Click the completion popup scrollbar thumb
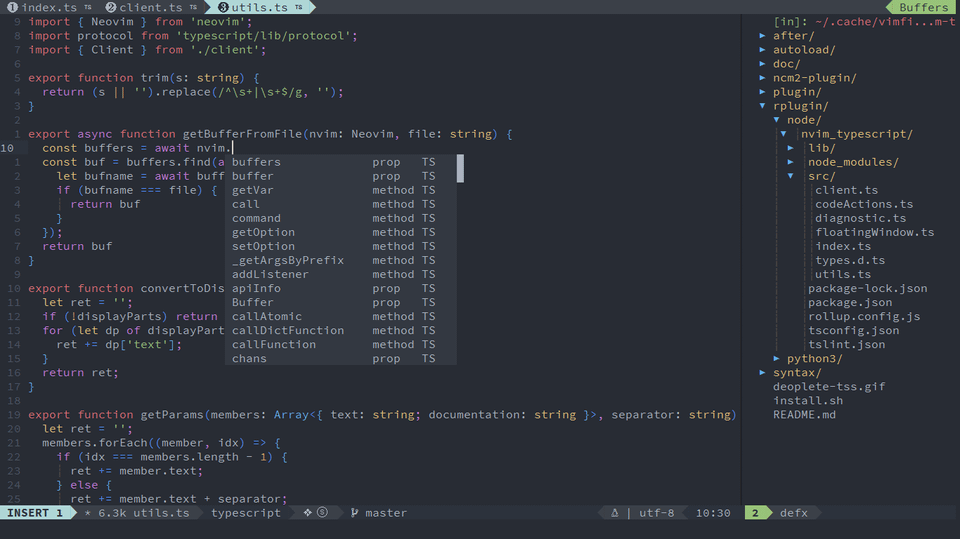960x539 pixels. pyautogui.click(x=460, y=168)
